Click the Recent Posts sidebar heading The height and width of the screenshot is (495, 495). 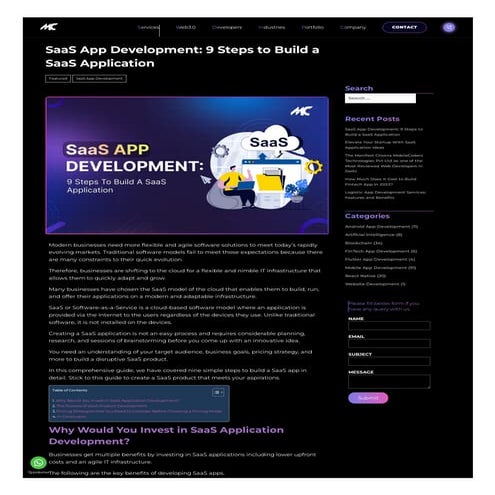click(x=372, y=119)
